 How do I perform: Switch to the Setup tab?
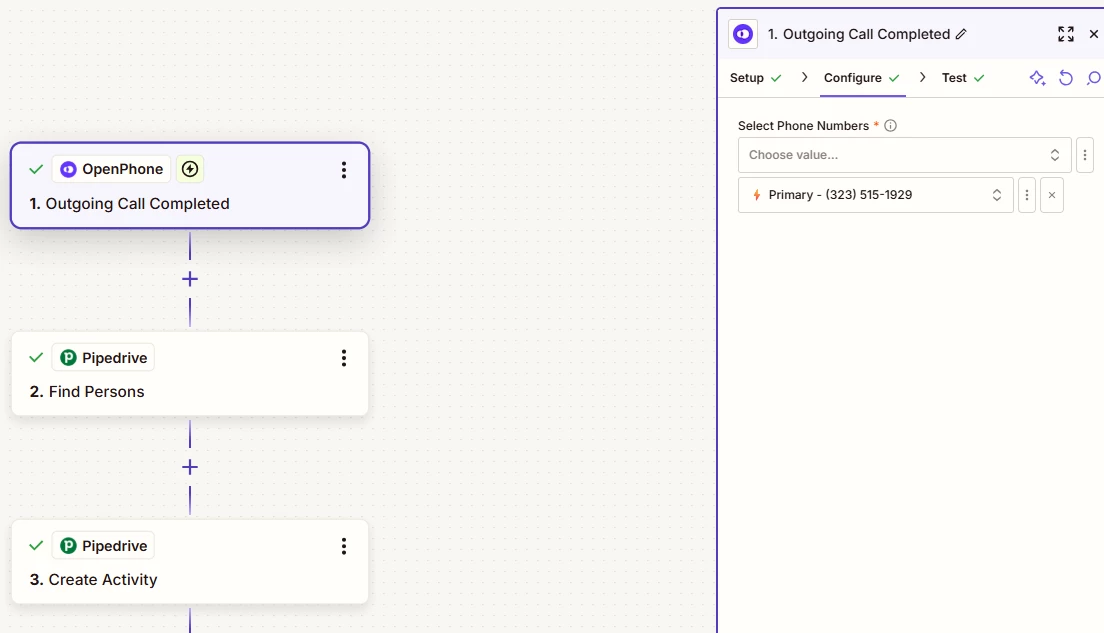[755, 77]
